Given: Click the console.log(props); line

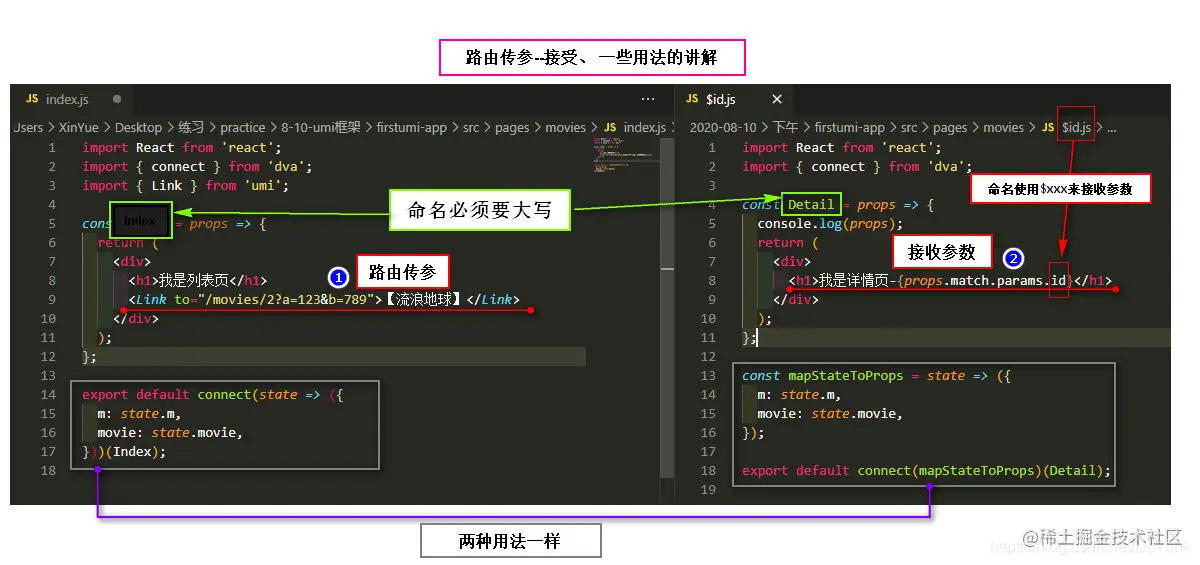Looking at the screenshot, I should (830, 223).
